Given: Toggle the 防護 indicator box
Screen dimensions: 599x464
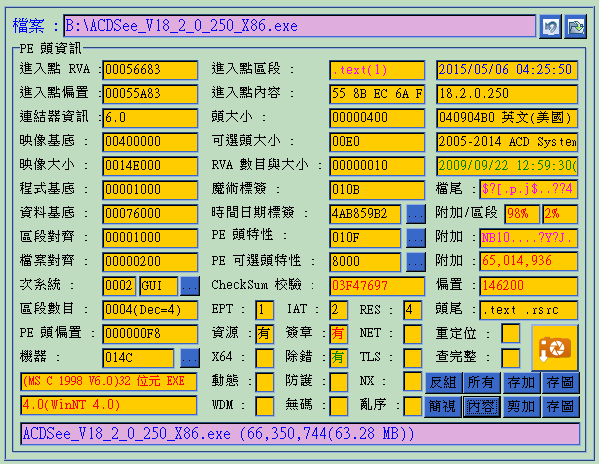Looking at the screenshot, I should coord(338,382).
